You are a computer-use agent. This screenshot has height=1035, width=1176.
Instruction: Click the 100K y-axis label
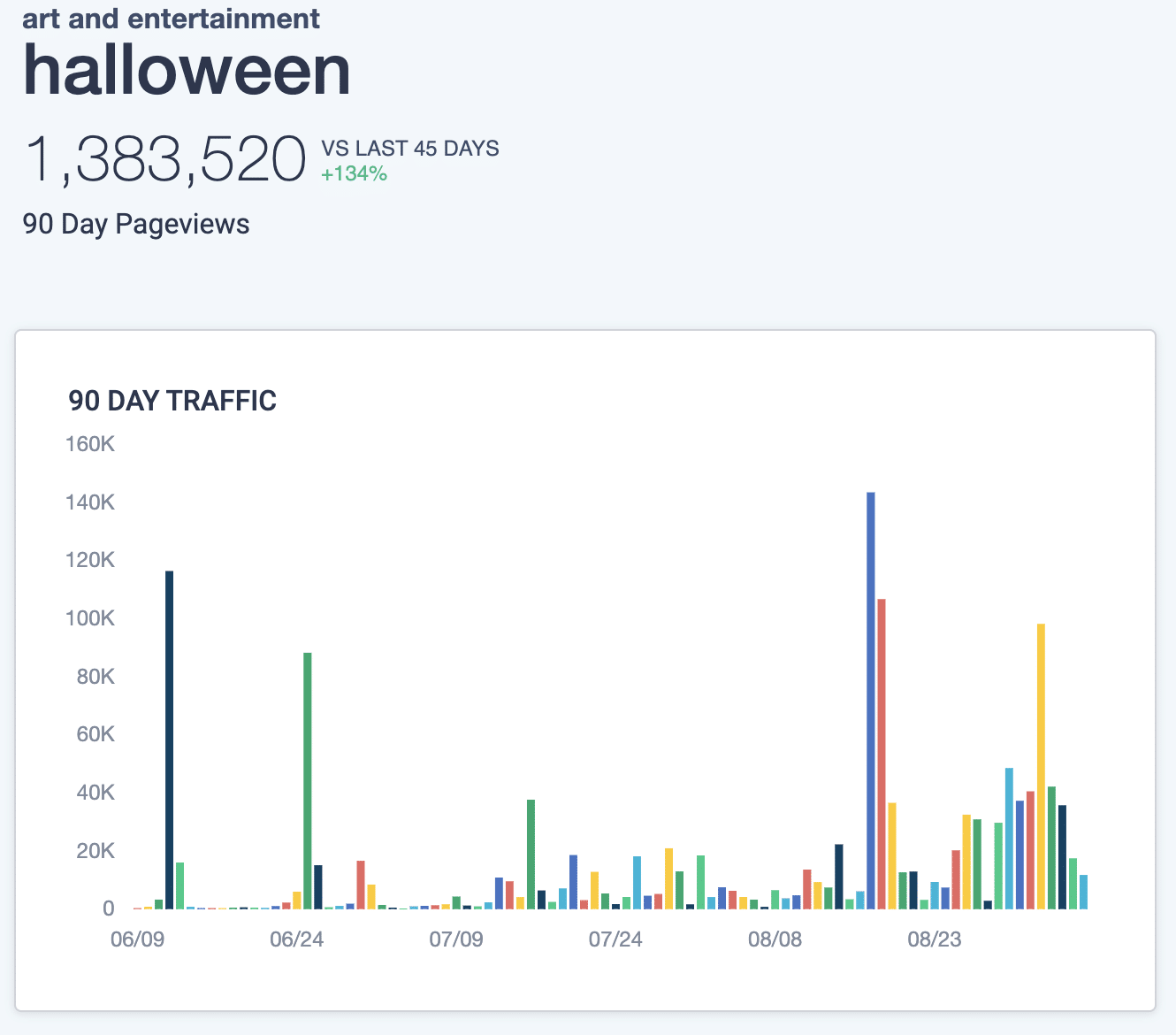(x=90, y=618)
